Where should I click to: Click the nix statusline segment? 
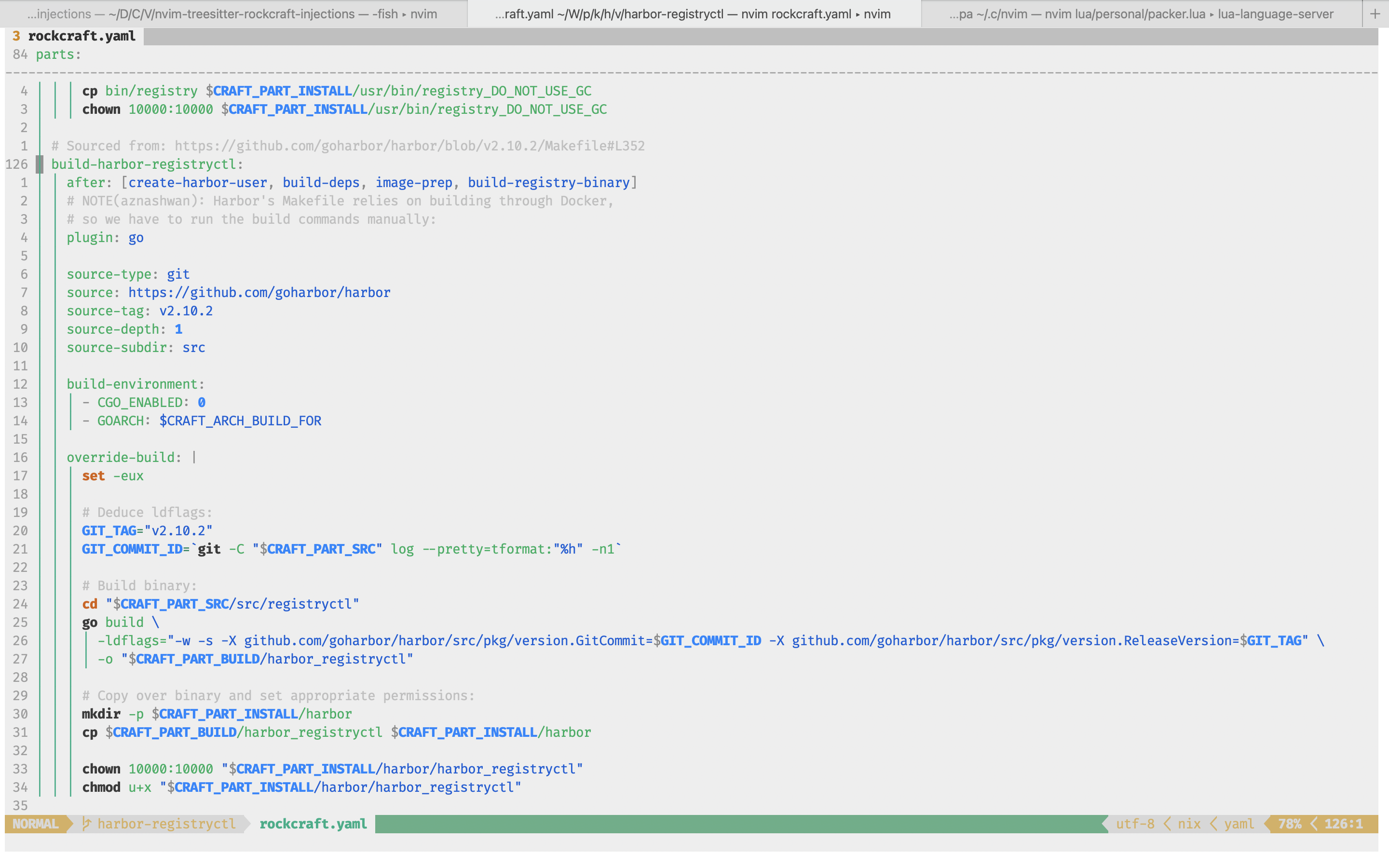pyautogui.click(x=1189, y=824)
